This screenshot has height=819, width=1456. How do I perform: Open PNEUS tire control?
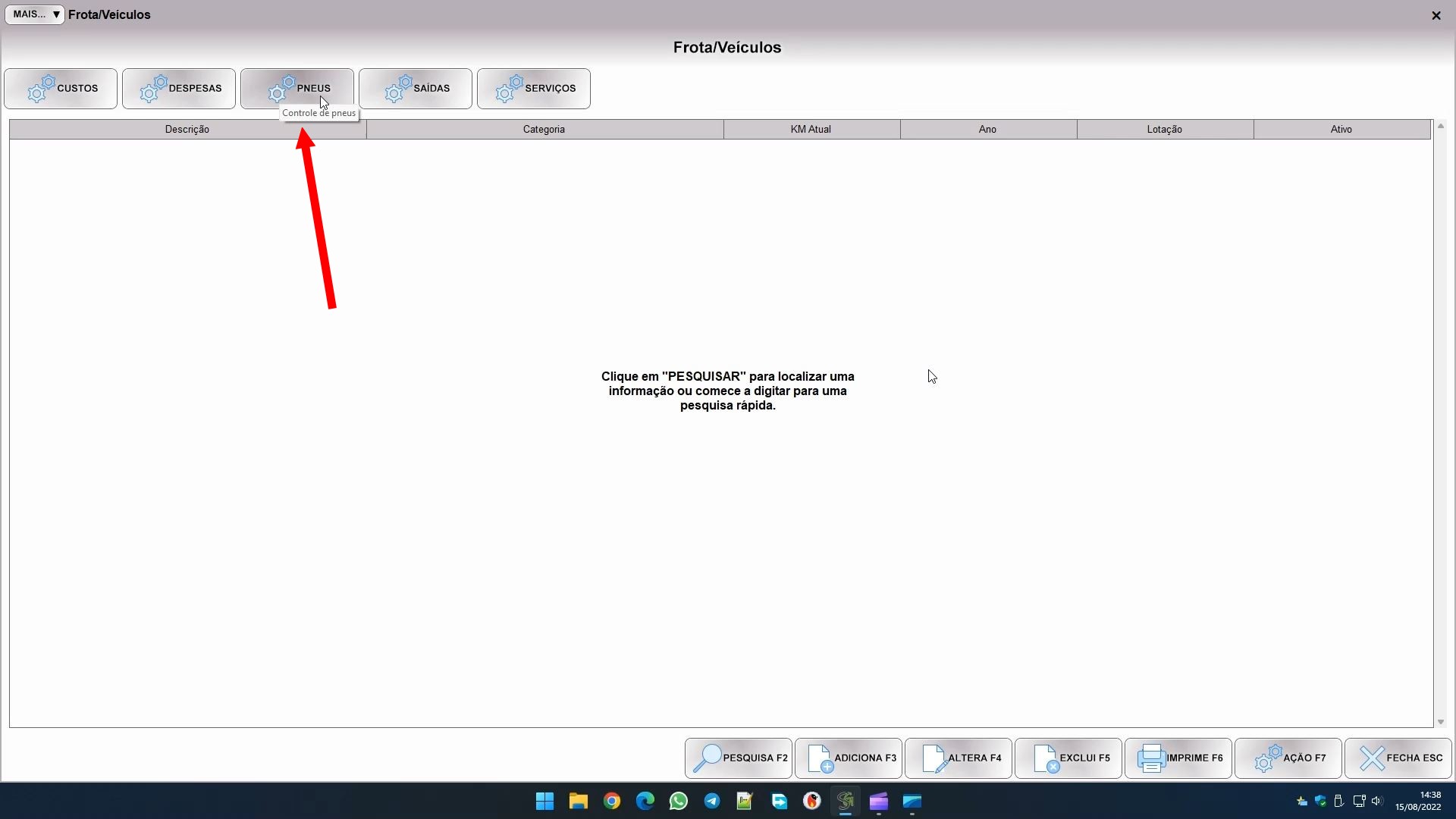[297, 89]
